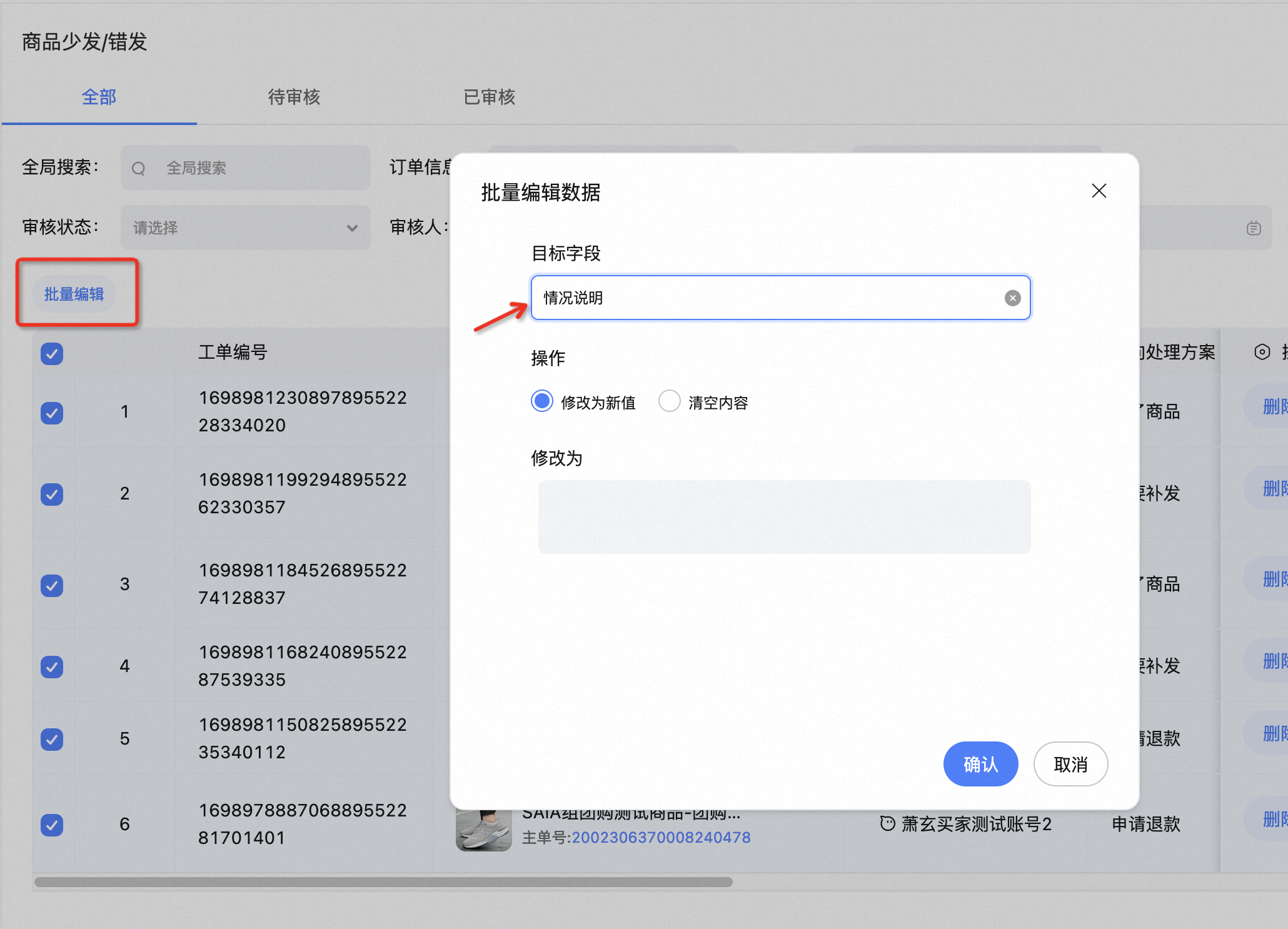Click the horizontal table scrollbar
The width and height of the screenshot is (1288, 929).
pyautogui.click(x=383, y=882)
